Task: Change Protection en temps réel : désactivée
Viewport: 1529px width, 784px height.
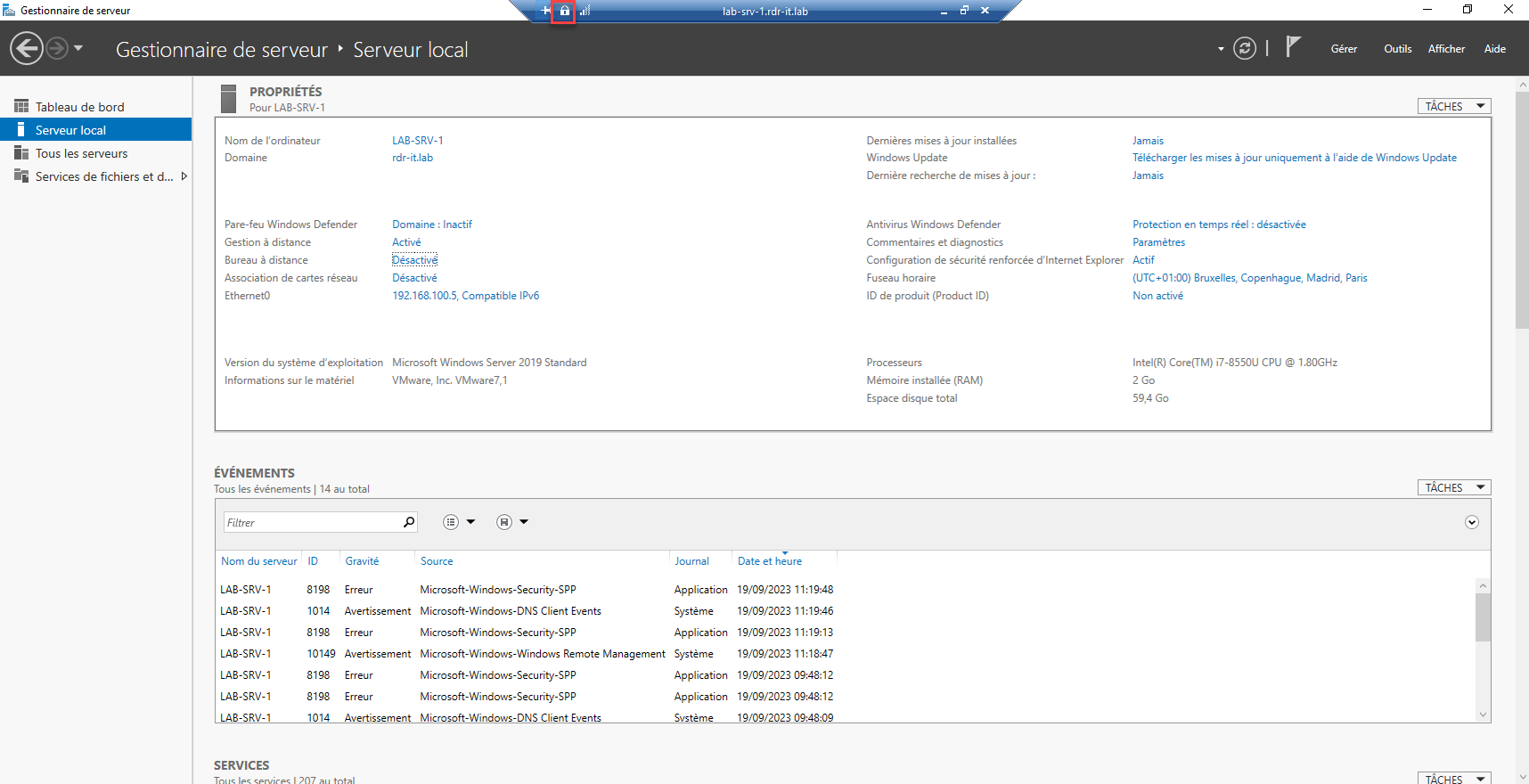Action: tap(1218, 225)
